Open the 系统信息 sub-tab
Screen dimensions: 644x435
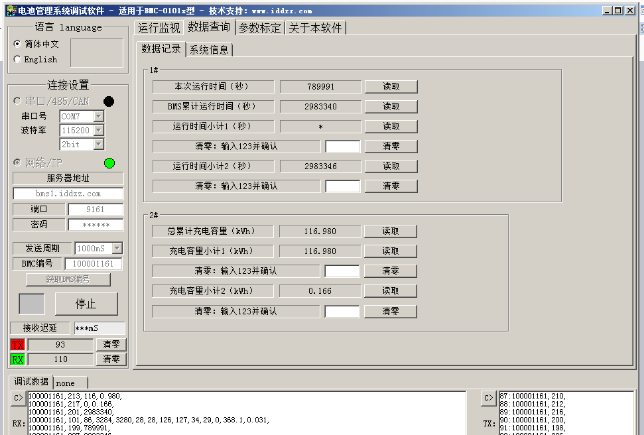point(209,50)
